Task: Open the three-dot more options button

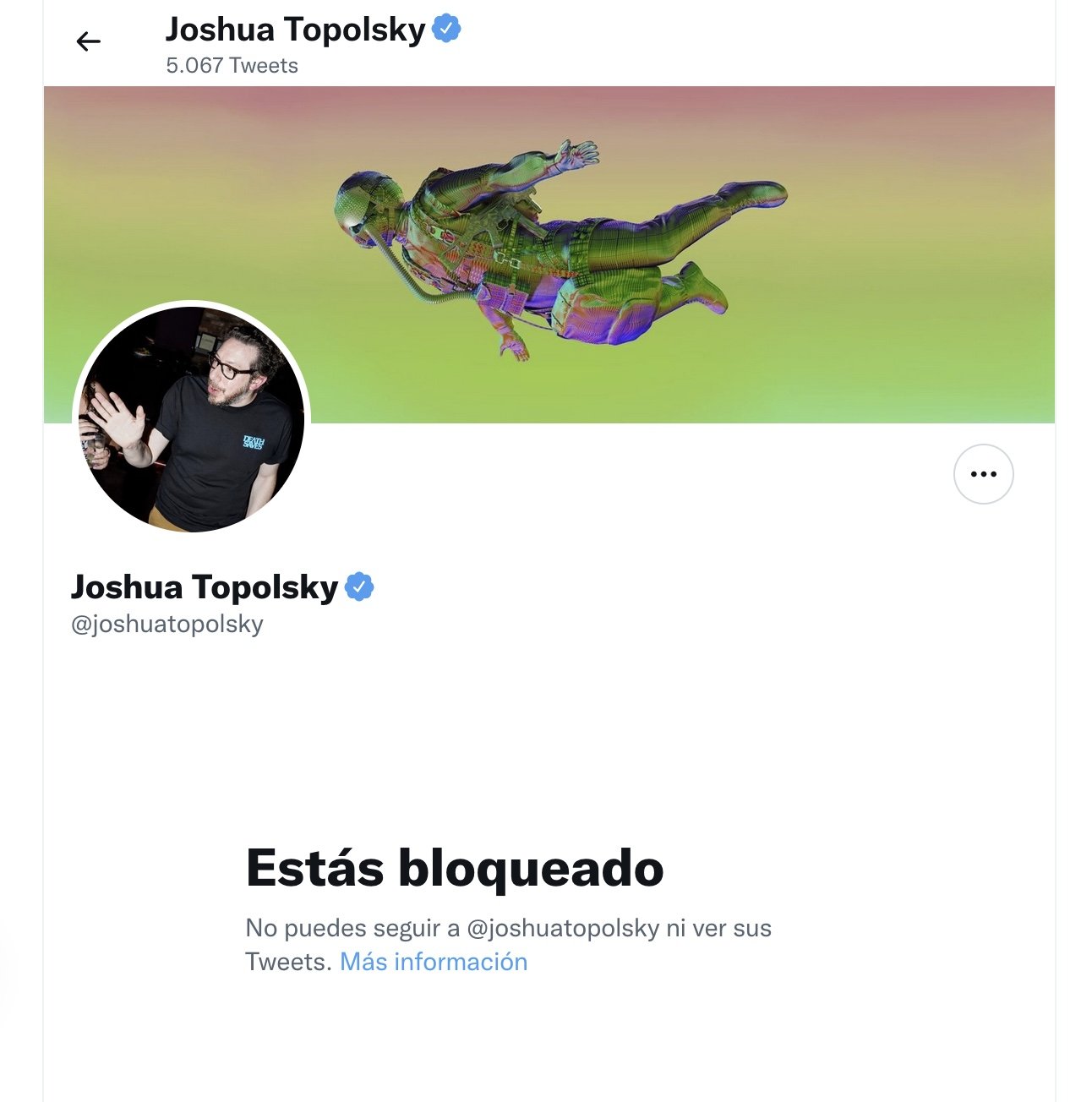Action: click(x=983, y=474)
